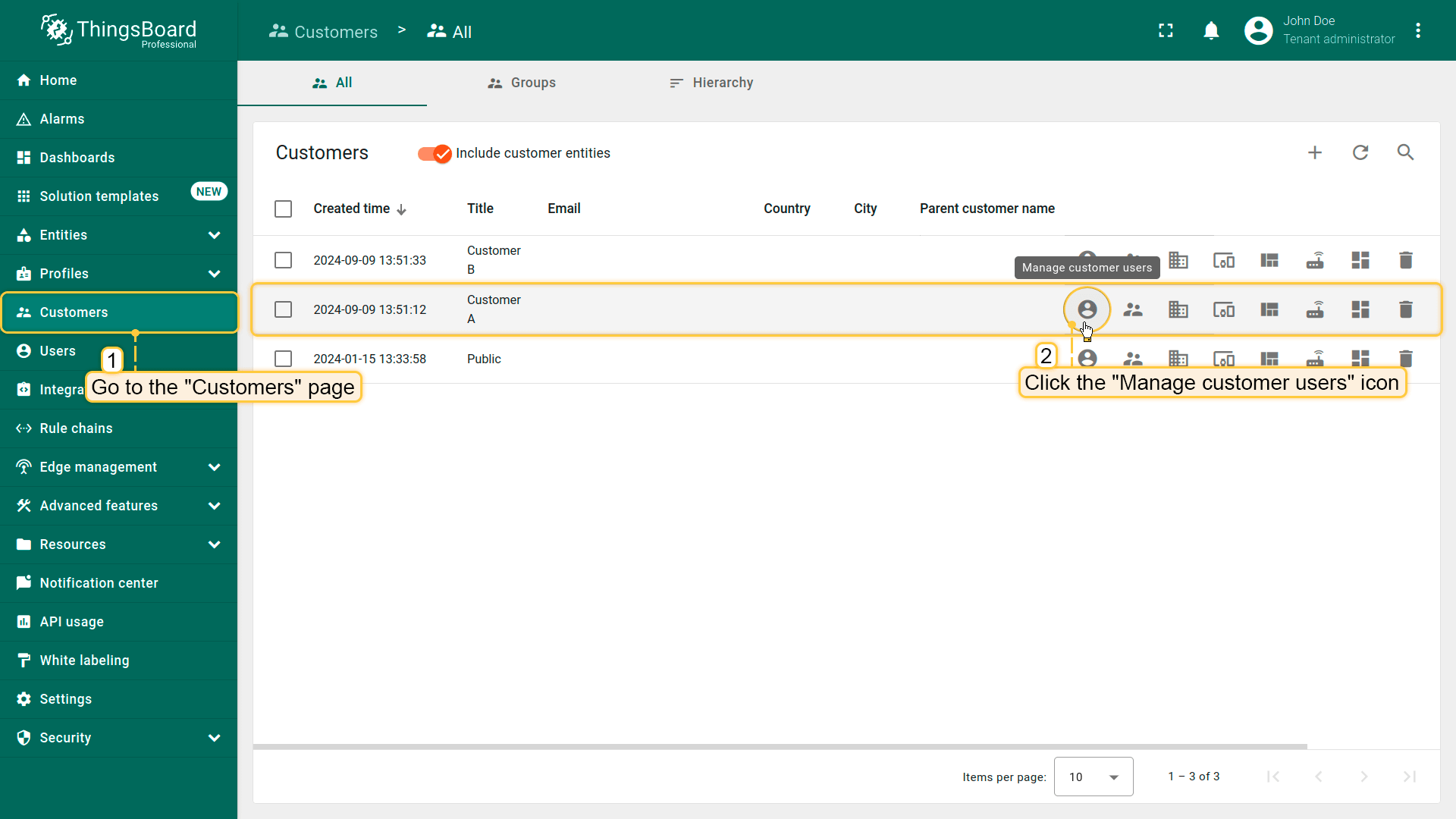
Task: Go to Rule chains page
Action: pyautogui.click(x=76, y=428)
